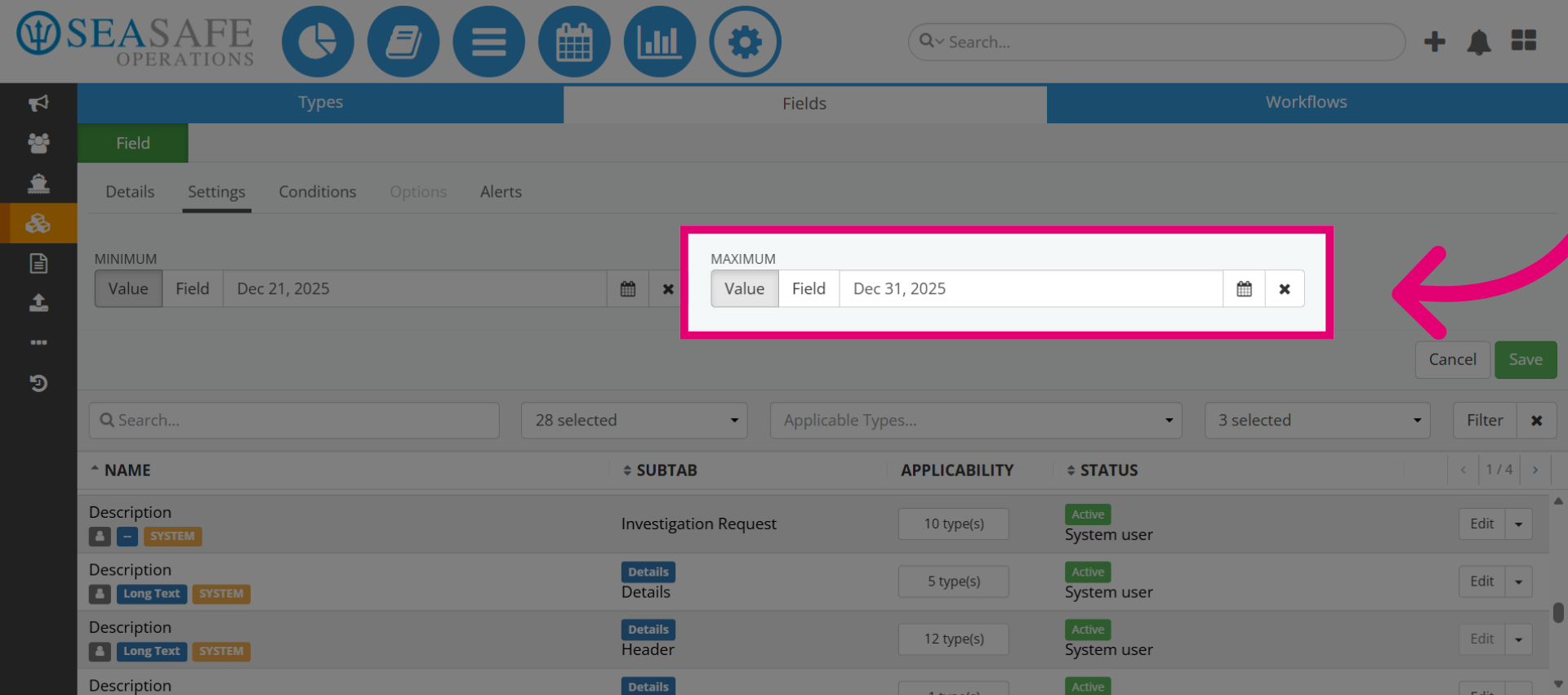Click Edit for the 5 type(s) row

coord(1481,581)
